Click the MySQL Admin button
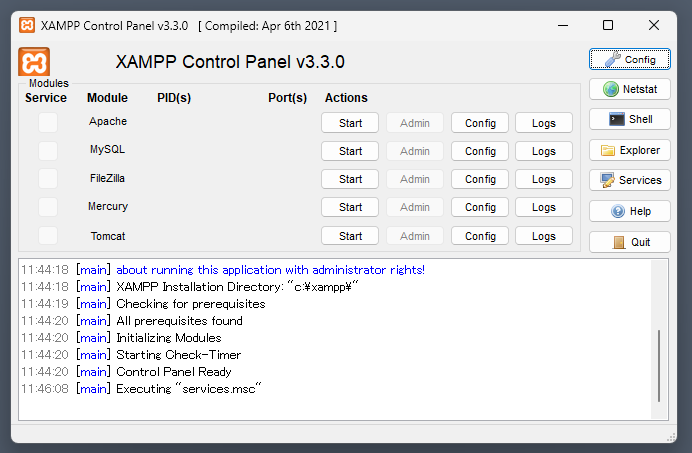Image resolution: width=692 pixels, height=453 pixels. 415,151
